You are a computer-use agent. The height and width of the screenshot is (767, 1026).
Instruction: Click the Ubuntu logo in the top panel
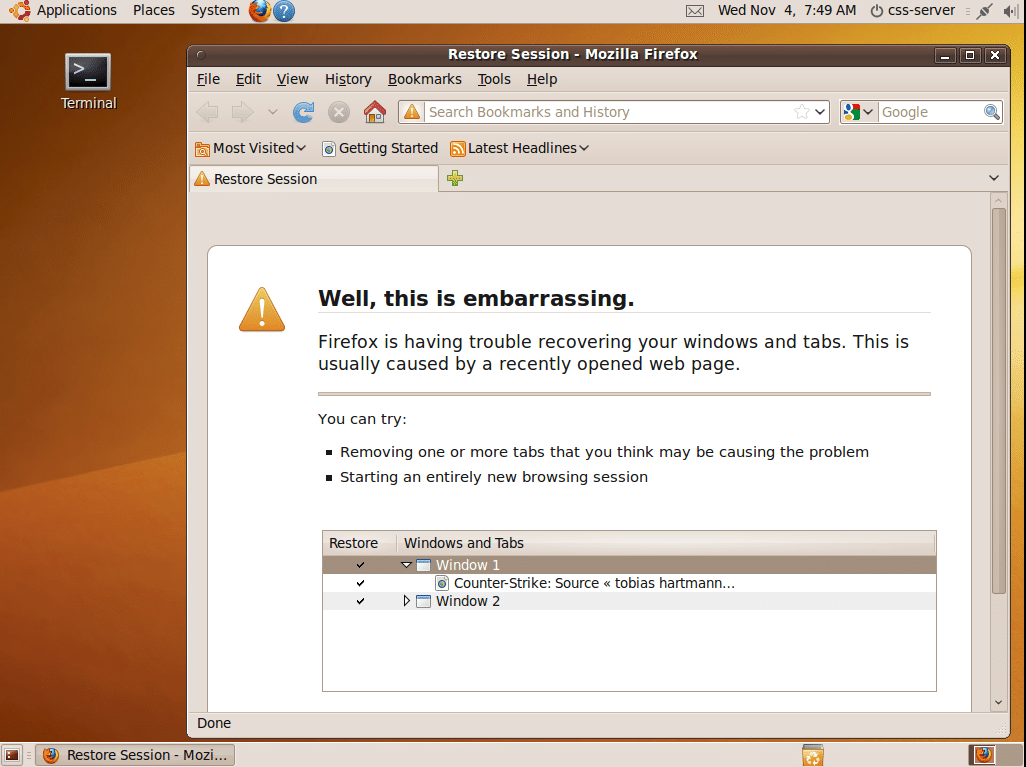coord(19,10)
